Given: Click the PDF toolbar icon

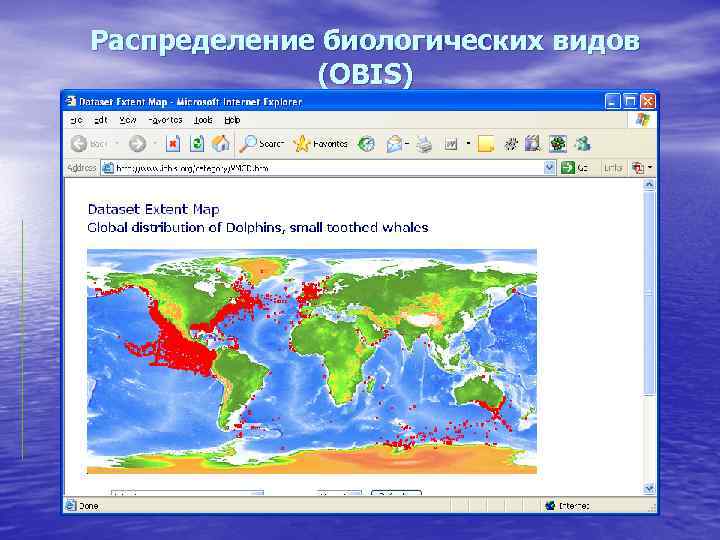Looking at the screenshot, I should tap(638, 168).
